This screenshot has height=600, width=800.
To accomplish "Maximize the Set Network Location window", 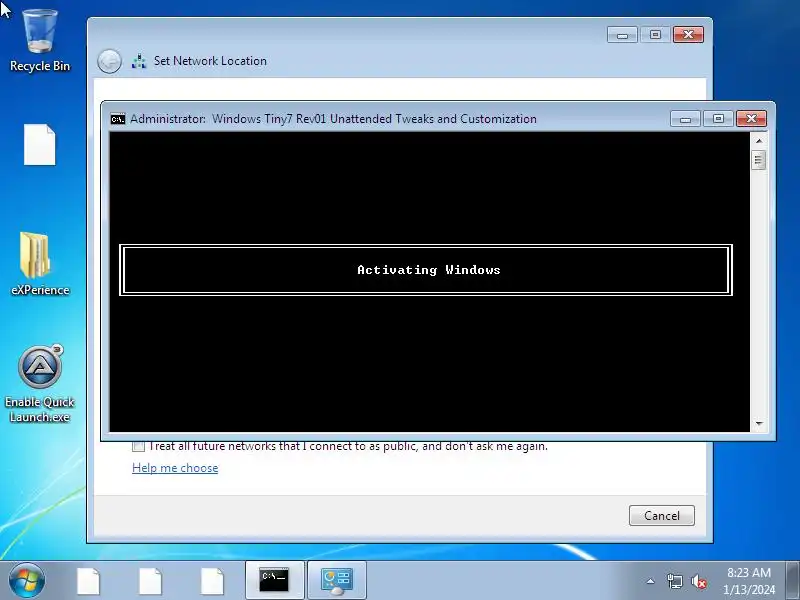I will (x=656, y=35).
